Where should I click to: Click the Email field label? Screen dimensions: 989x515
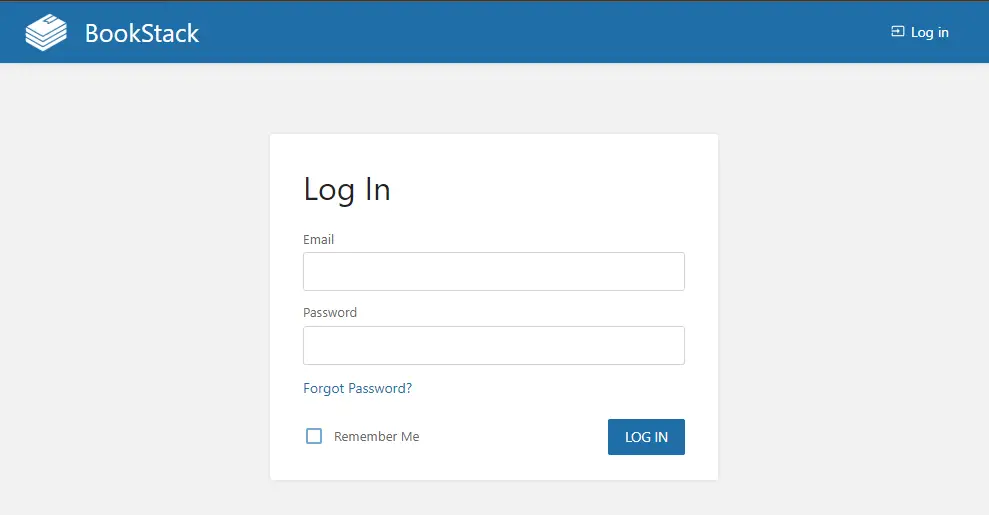(x=319, y=240)
